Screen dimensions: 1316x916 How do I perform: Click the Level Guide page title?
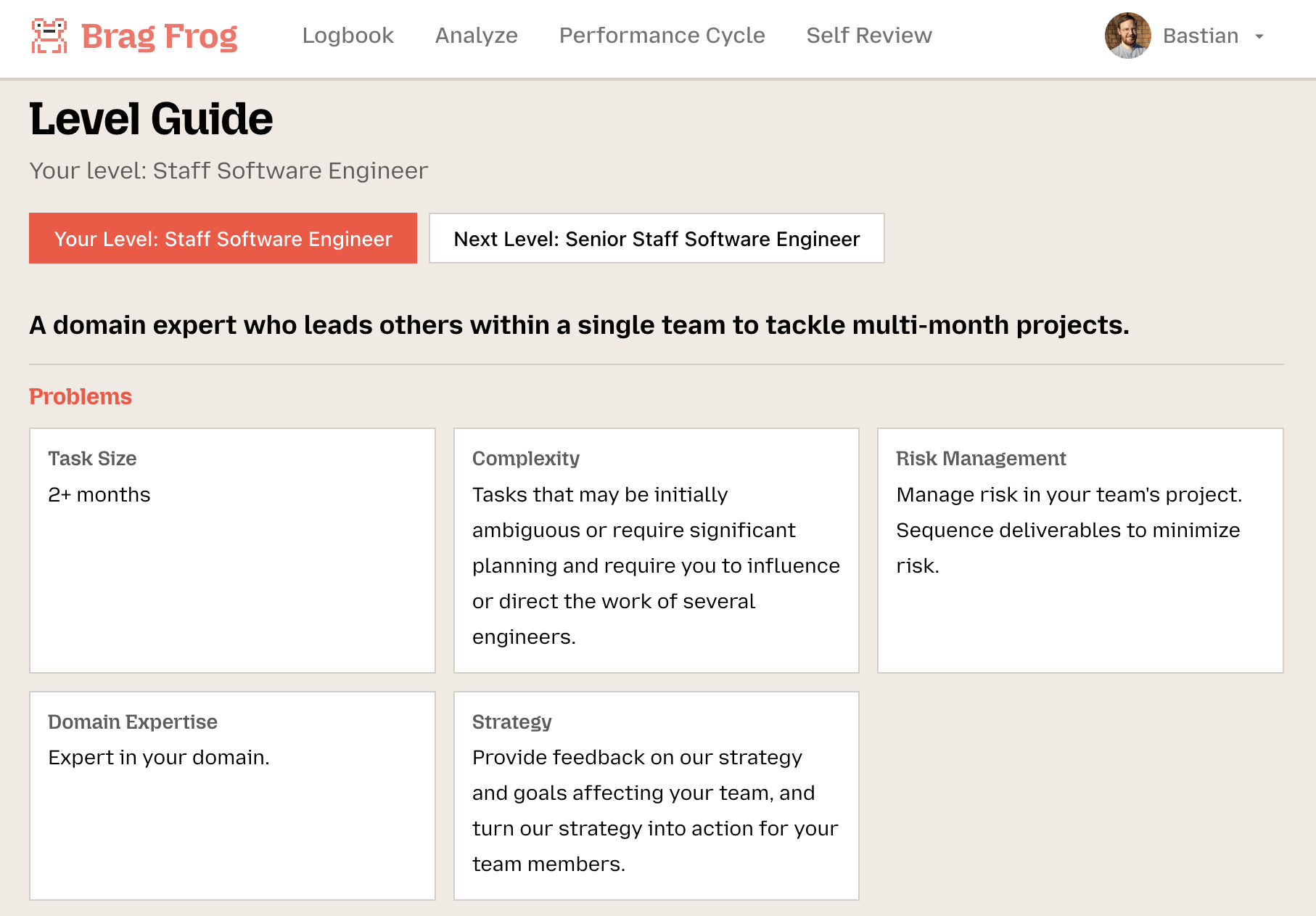point(151,119)
